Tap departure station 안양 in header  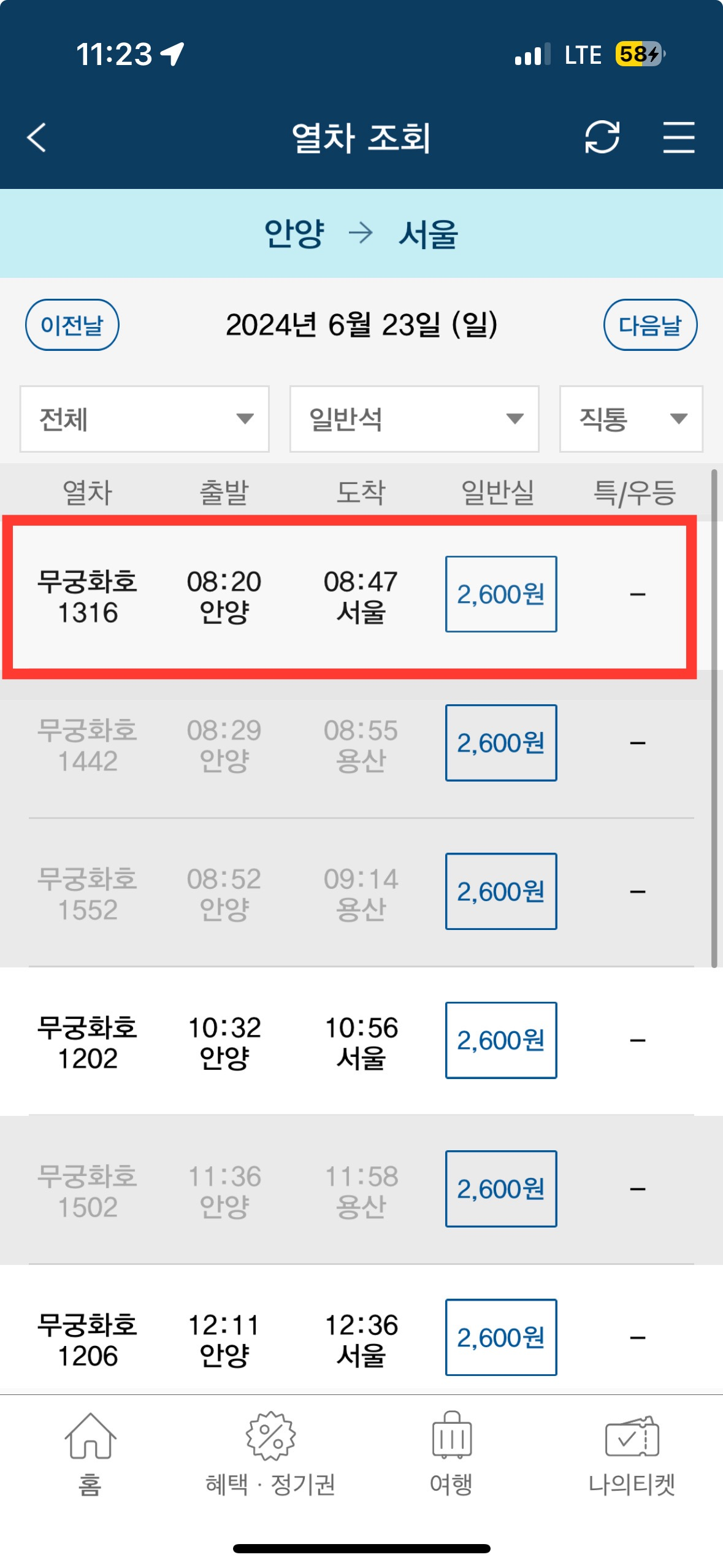click(294, 234)
